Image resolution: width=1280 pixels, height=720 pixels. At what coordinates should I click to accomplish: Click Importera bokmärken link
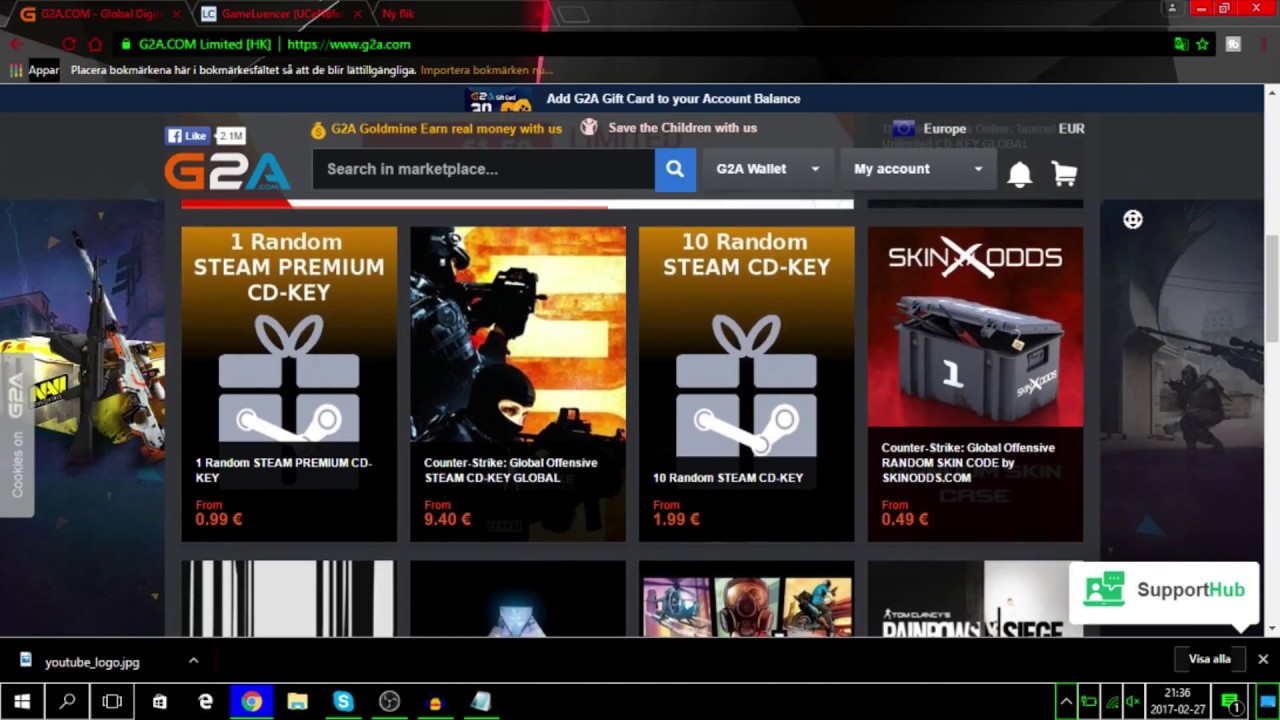(x=486, y=70)
